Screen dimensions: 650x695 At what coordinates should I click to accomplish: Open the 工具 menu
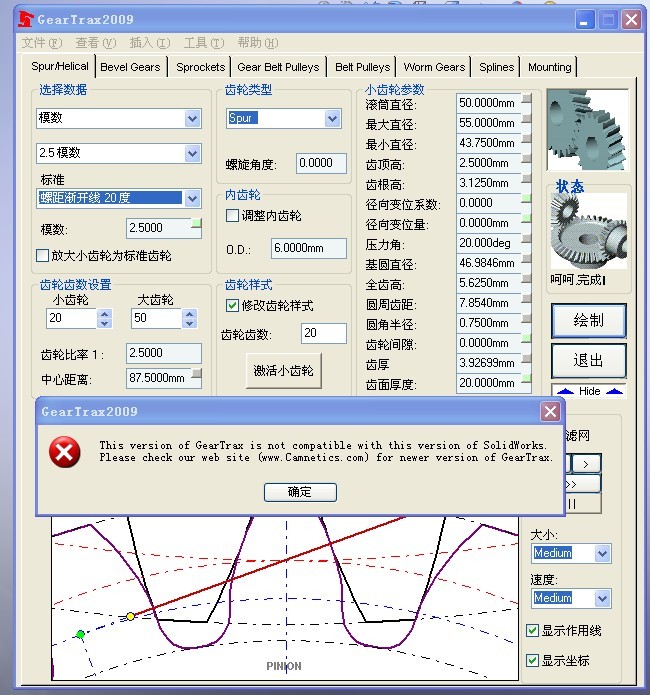coord(204,43)
